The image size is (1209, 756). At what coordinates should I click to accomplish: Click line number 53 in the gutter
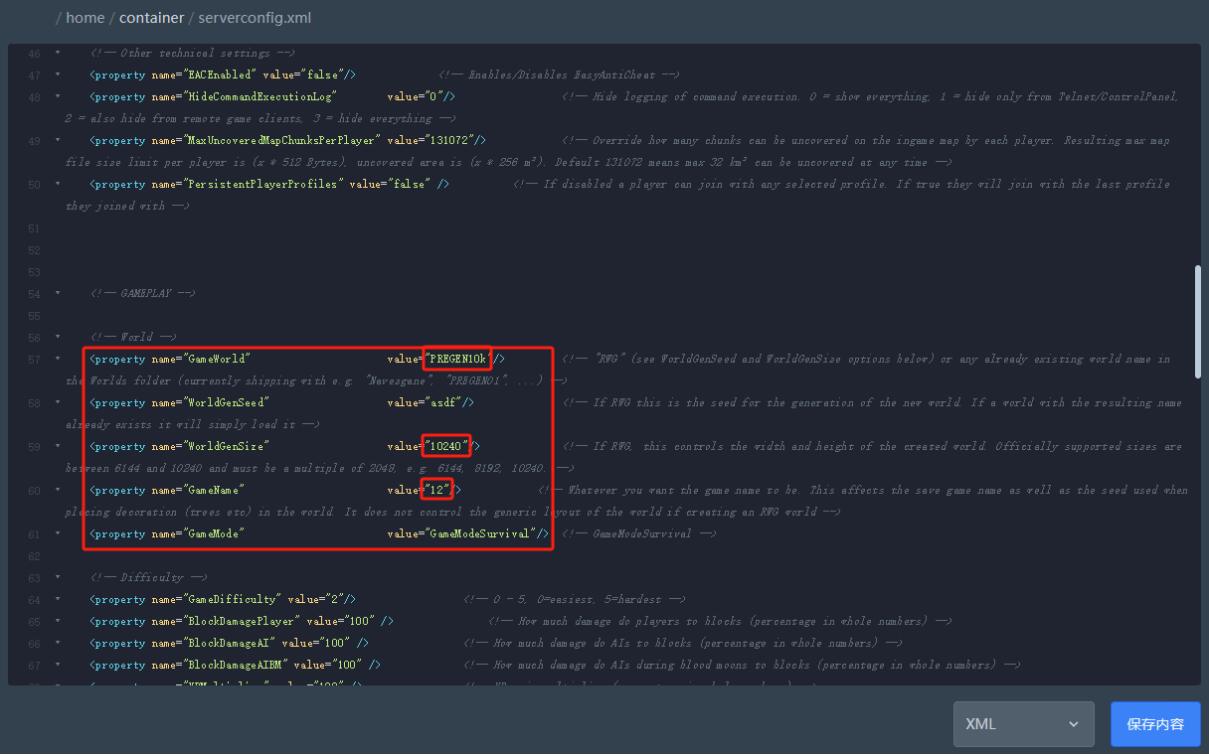click(34, 272)
